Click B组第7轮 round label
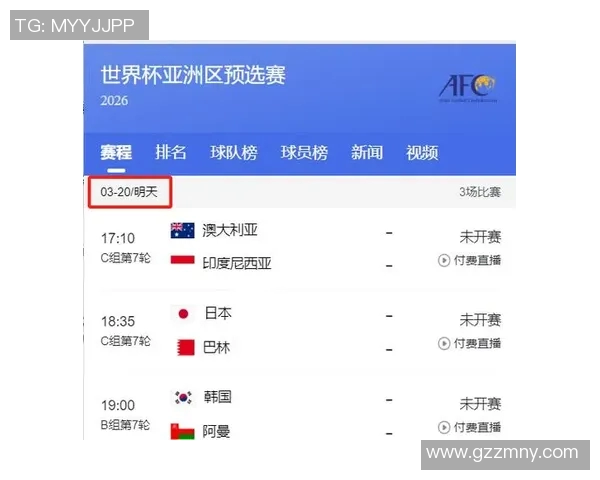Viewport: 600px width, 480px height. [x=126, y=425]
